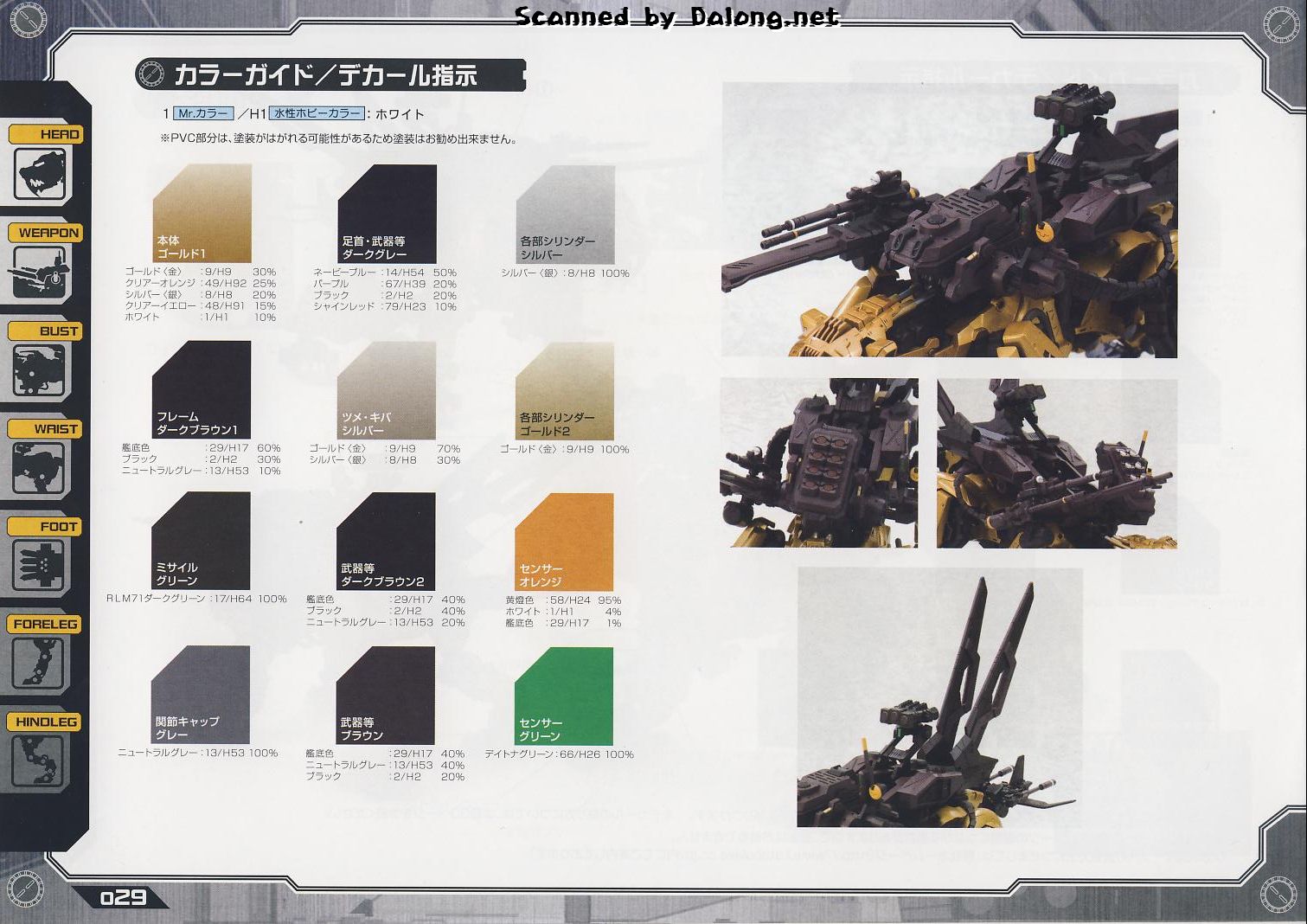This screenshot has height=924, width=1307.
Task: Pick the 足首・武器等 ダークグレー swatch
Action: [388, 214]
